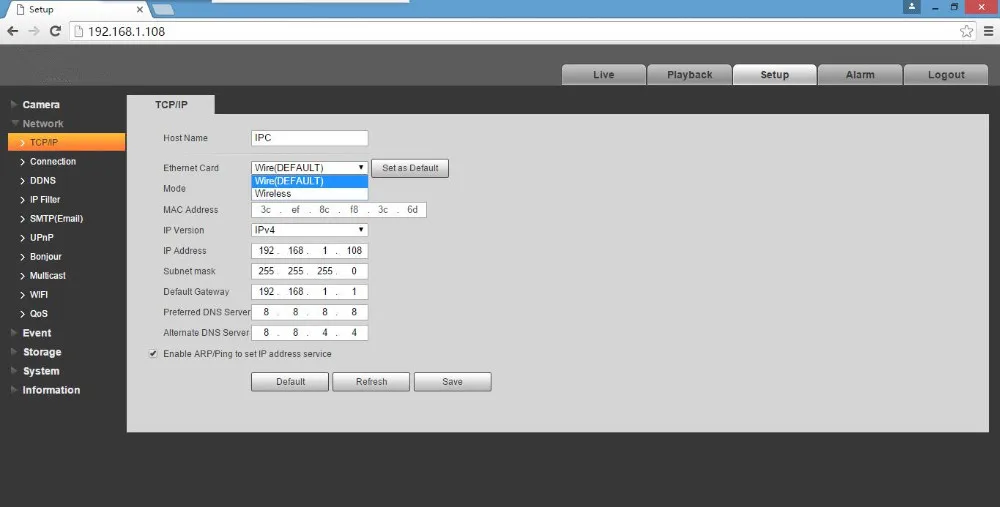Choose Wire(DEFAULT) from the dropdown list
The height and width of the screenshot is (507, 1000).
(x=309, y=181)
